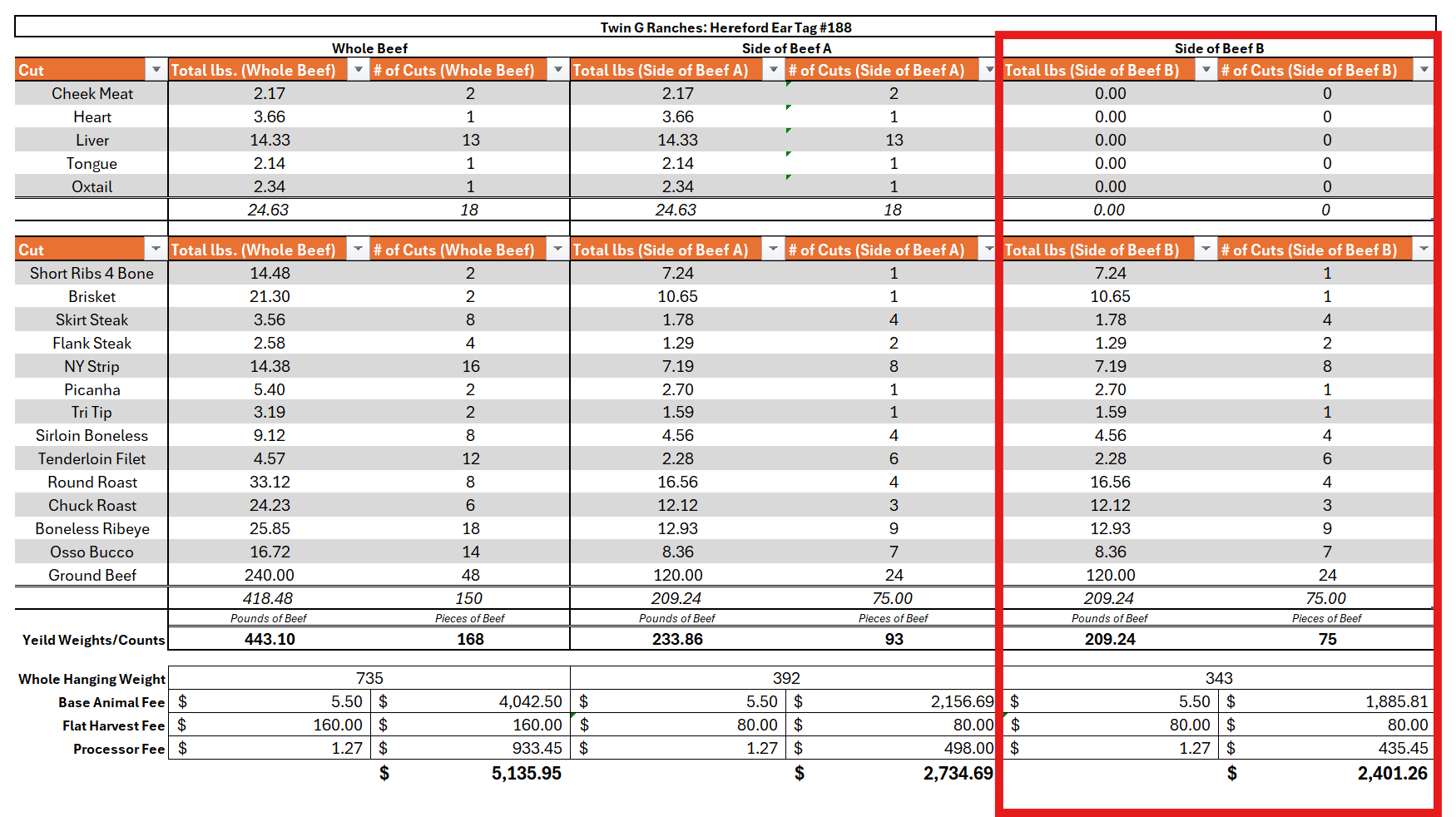This screenshot has width=1456, height=817.
Task: Click the Processor Fee row label
Action: point(119,749)
